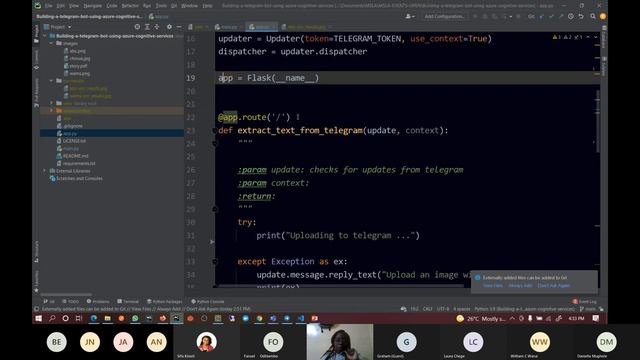
Task: Select .gitignore in project tree
Action: [70, 126]
